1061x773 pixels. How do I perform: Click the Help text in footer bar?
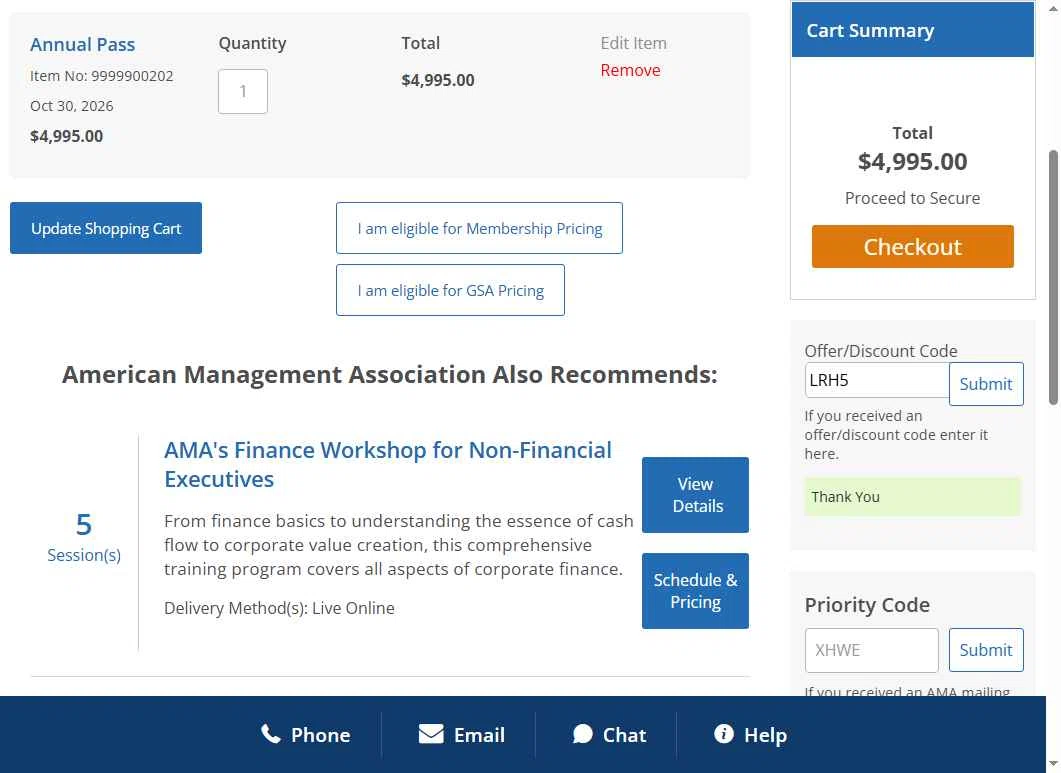point(765,735)
